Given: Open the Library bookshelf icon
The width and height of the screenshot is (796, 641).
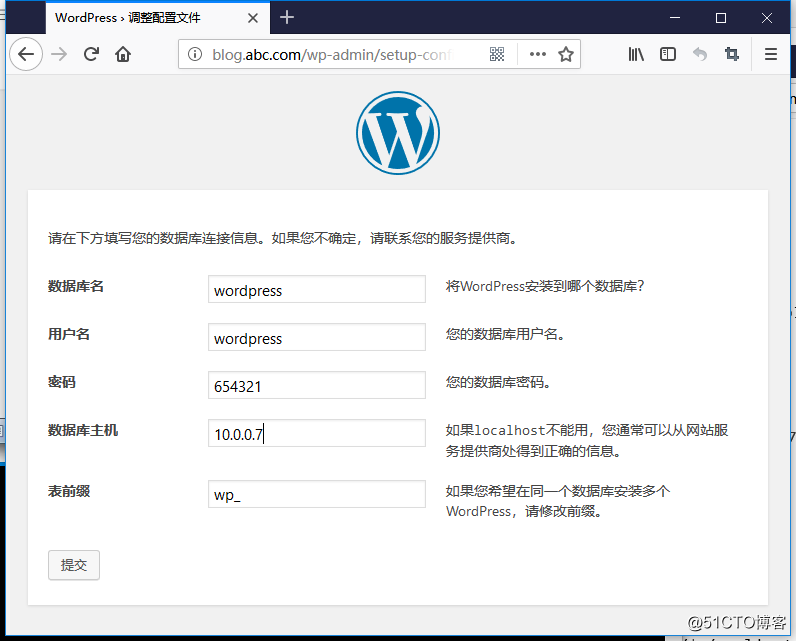Looking at the screenshot, I should (636, 54).
